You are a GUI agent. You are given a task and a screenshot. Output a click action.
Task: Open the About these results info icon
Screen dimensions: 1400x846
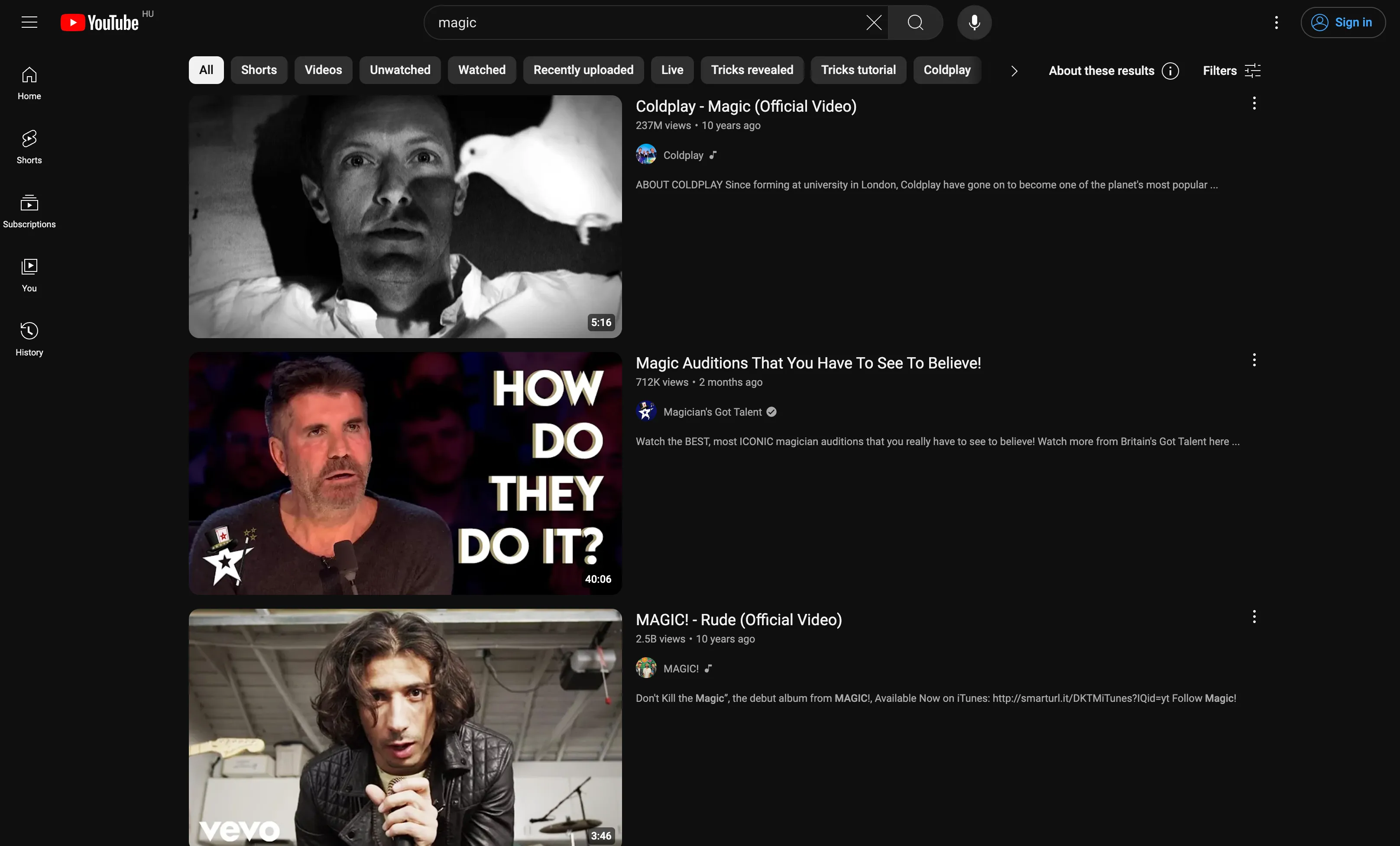1170,71
